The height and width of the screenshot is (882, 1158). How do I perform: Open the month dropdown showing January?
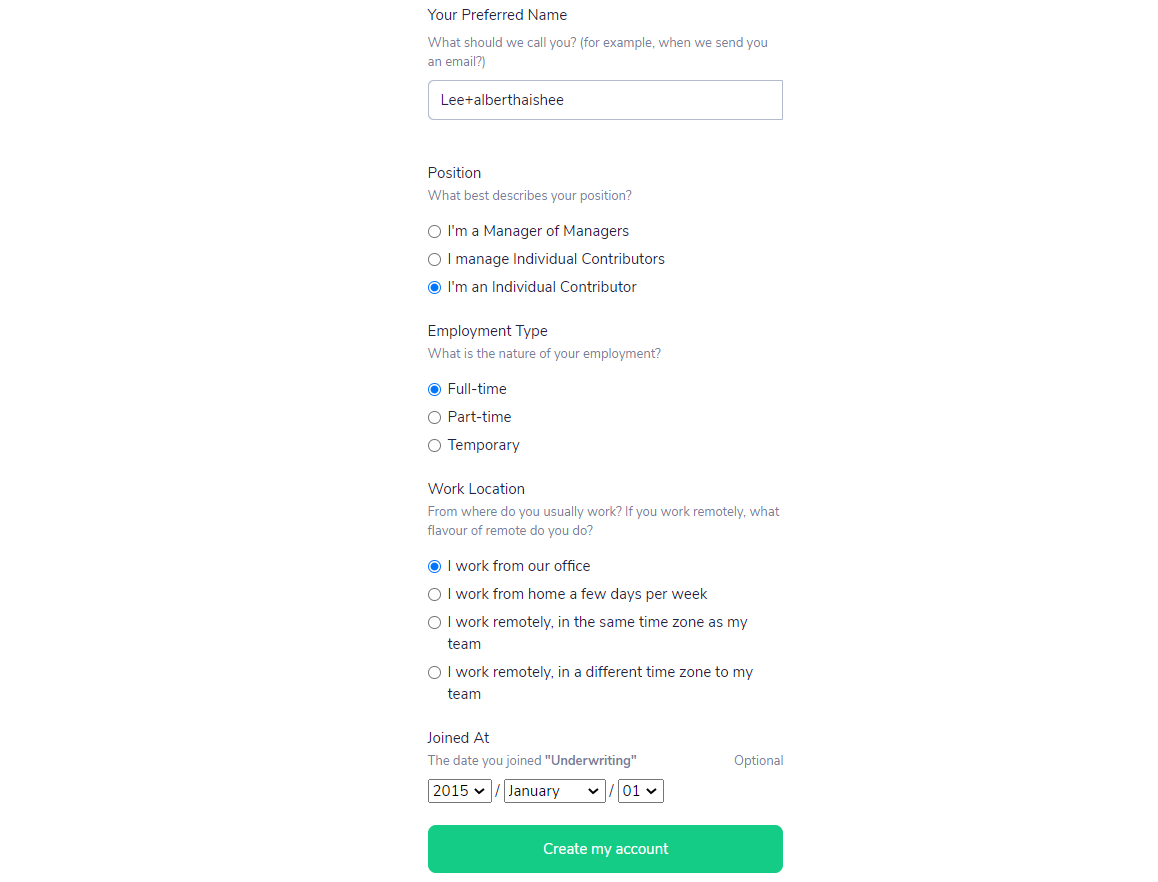[554, 791]
